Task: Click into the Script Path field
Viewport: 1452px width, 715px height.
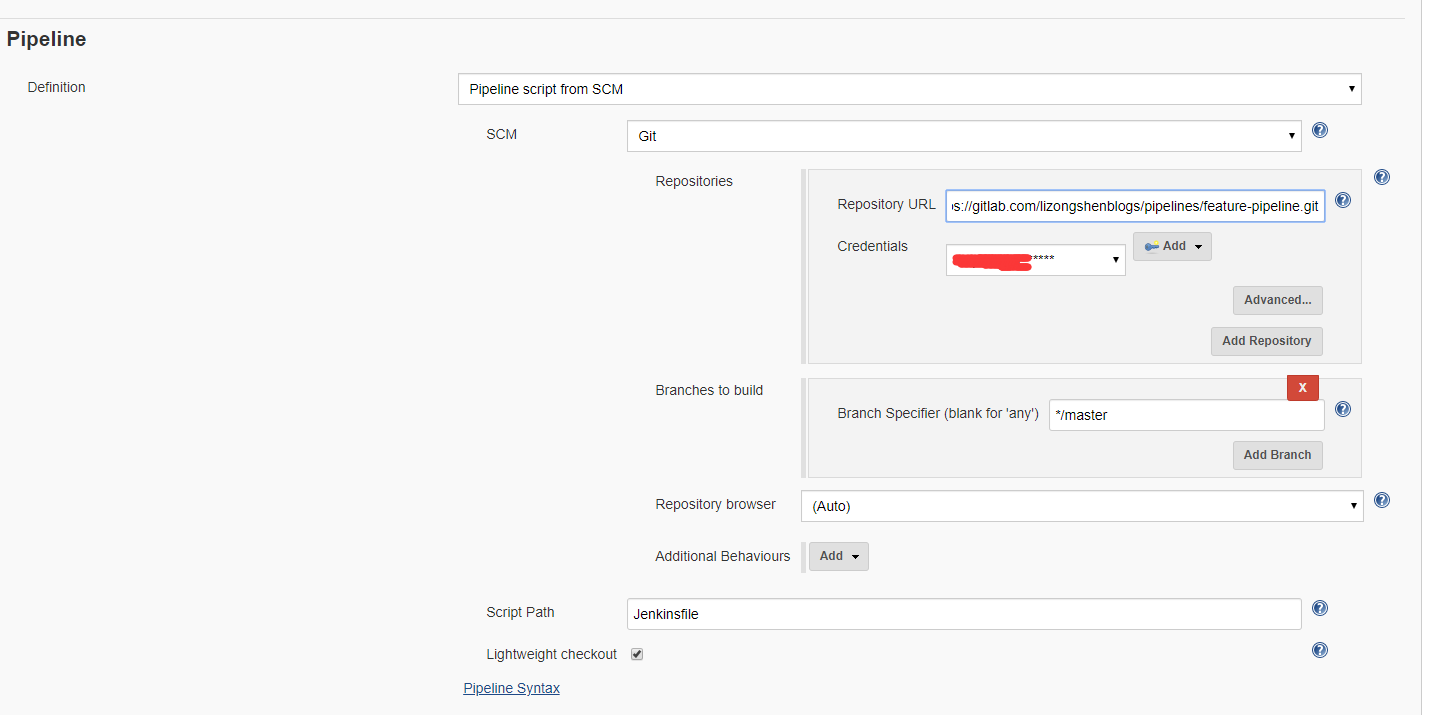Action: pyautogui.click(x=963, y=614)
